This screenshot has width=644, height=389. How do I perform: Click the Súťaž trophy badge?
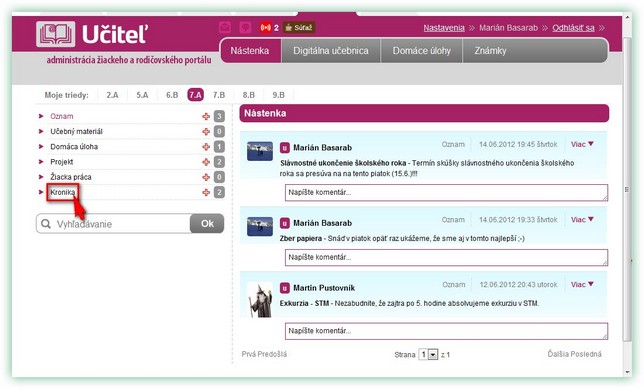coord(299,28)
